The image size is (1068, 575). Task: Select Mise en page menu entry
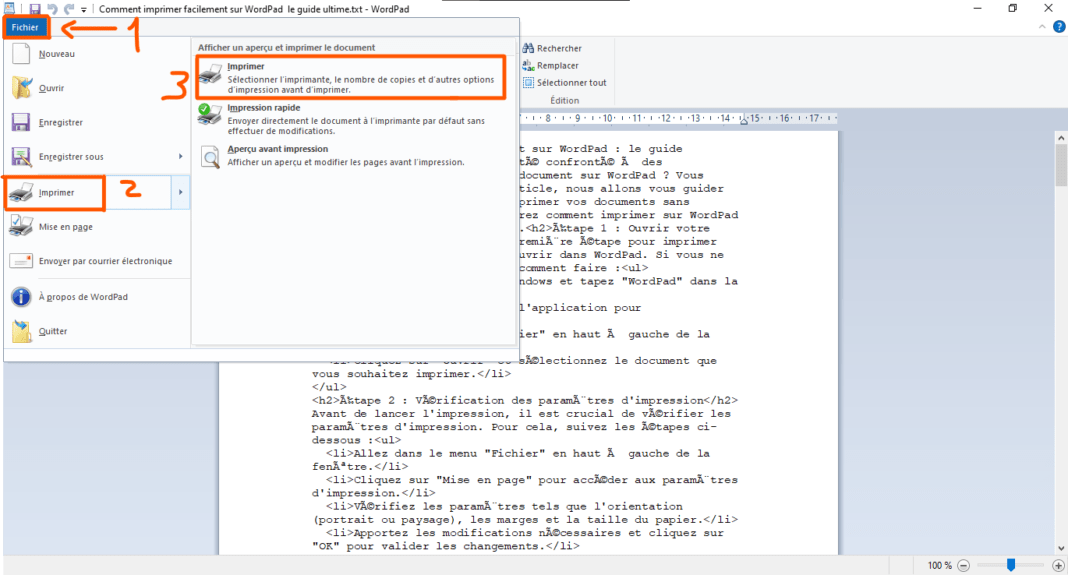pos(97,227)
